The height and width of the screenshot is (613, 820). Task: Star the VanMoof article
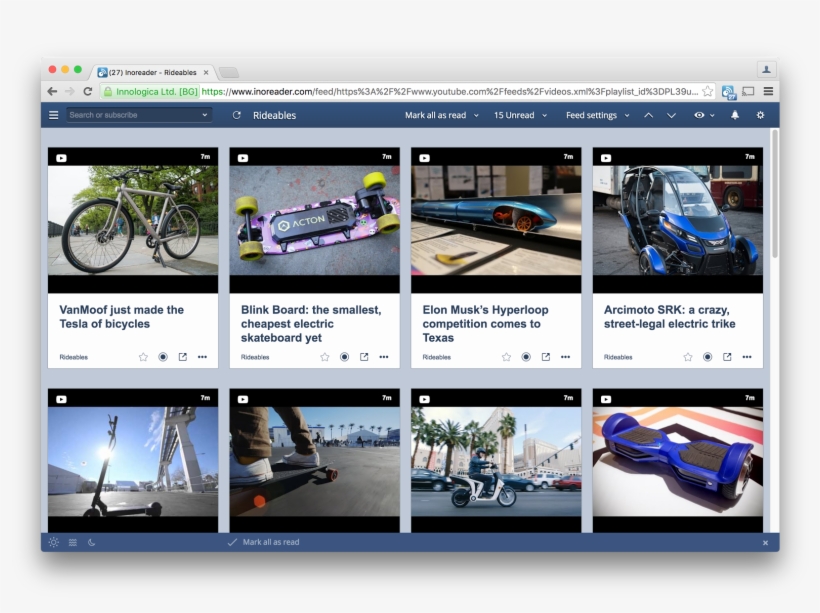(143, 357)
